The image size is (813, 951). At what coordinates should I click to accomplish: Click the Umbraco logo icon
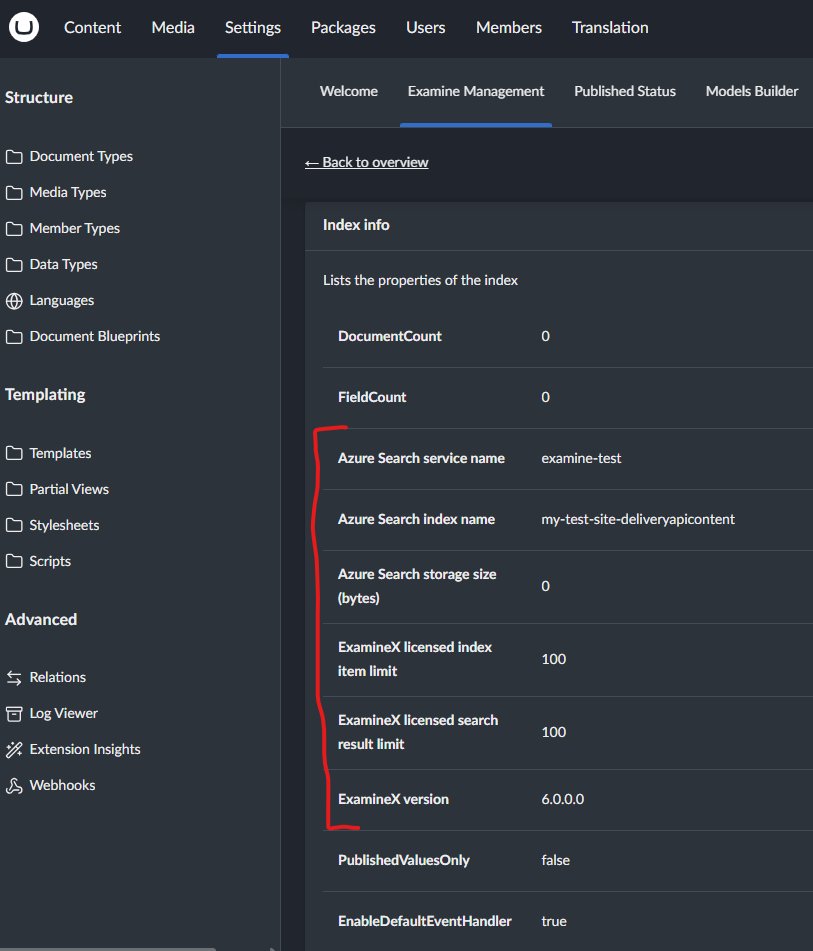24,27
